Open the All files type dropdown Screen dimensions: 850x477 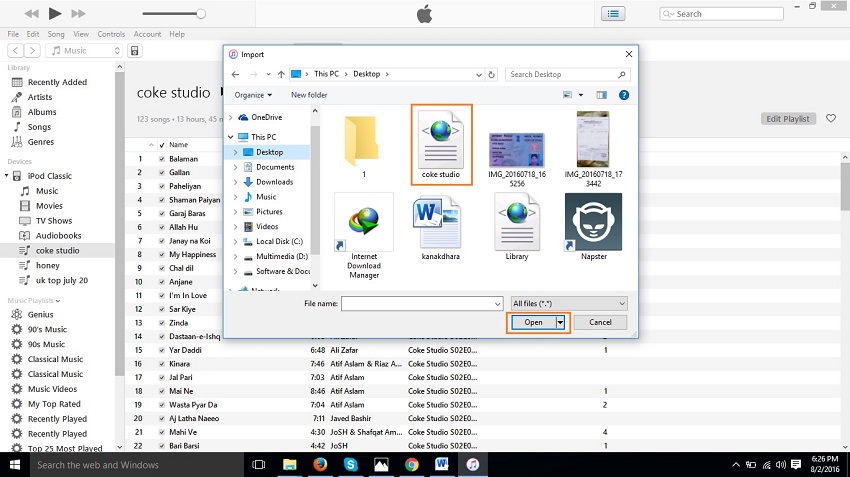point(568,303)
